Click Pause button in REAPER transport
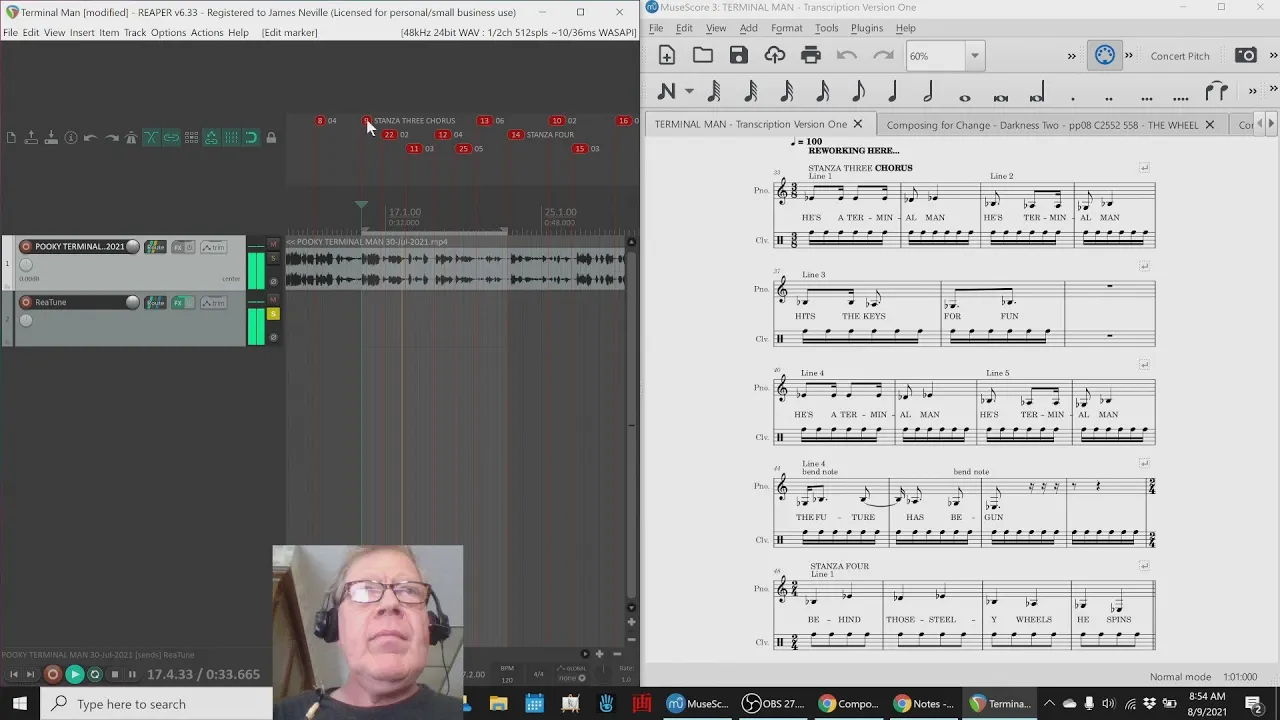1280x720 pixels. coord(132,674)
